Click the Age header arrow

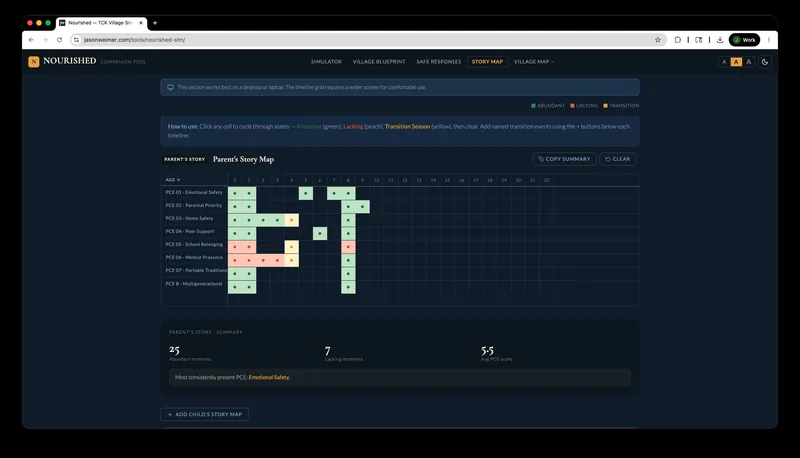(x=178, y=180)
